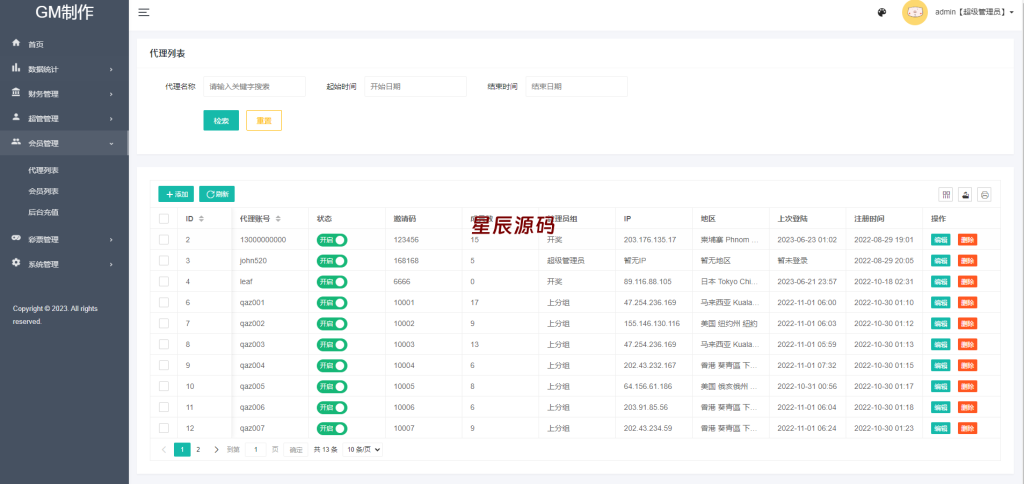This screenshot has width=1024, height=484.
Task: Click the previous page arrow
Action: pos(164,449)
